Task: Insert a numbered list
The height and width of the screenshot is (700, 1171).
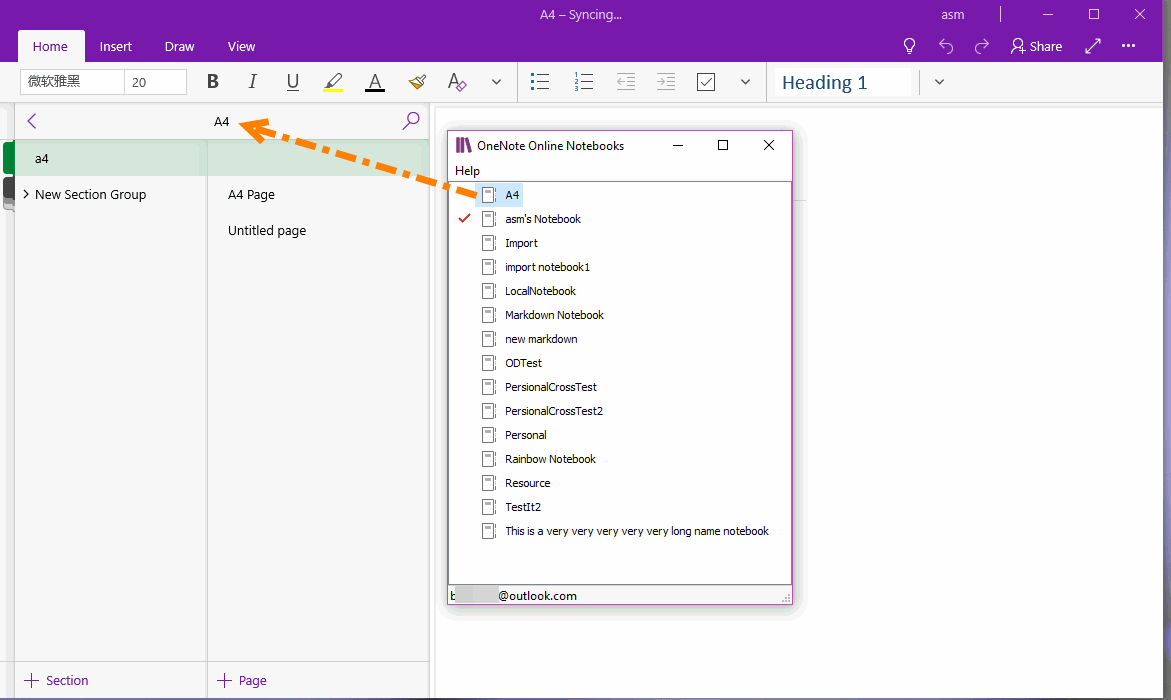Action: tap(583, 82)
